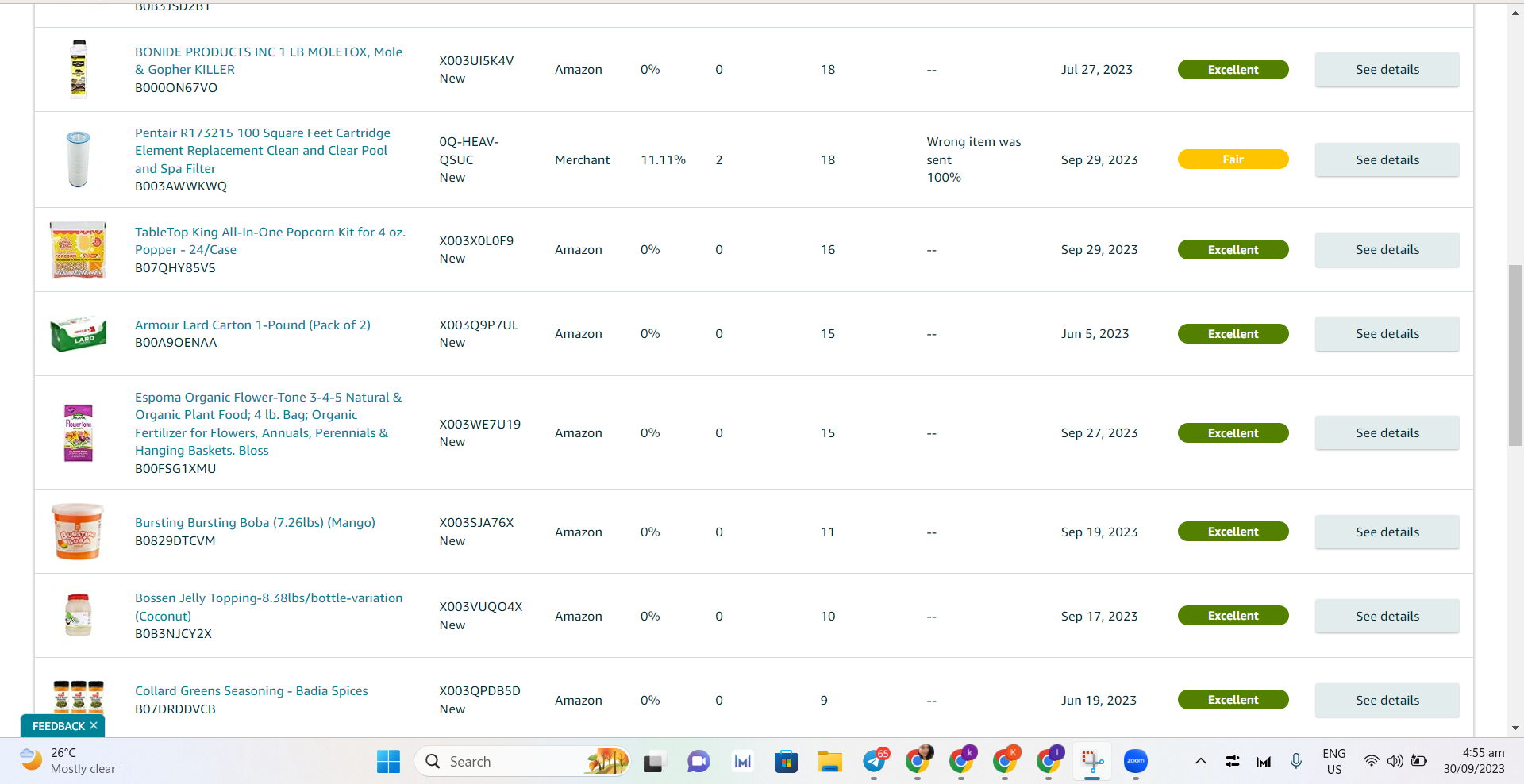Open Chrome with the orange K profile badge

pyautogui.click(x=1006, y=761)
